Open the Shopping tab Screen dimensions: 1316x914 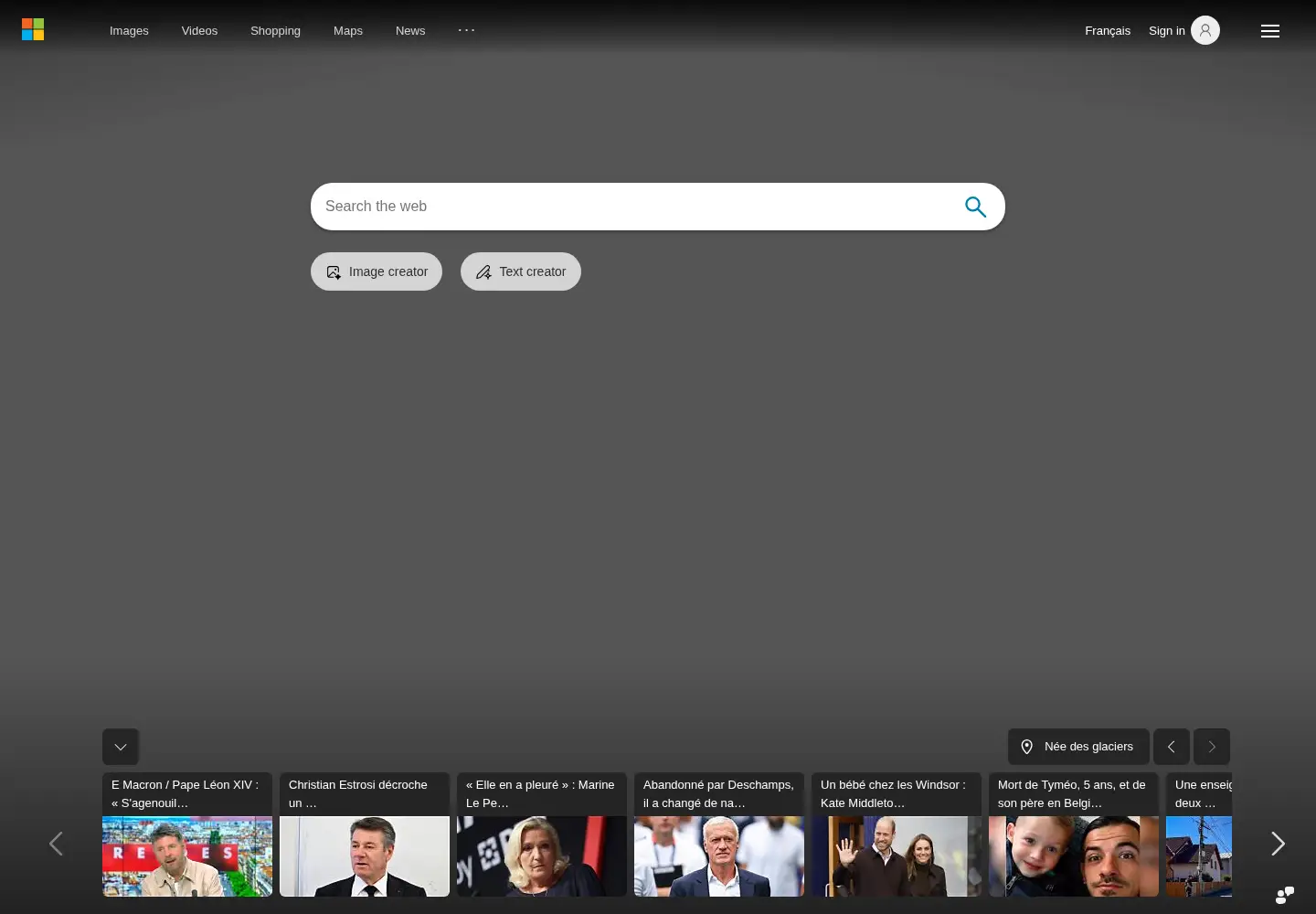coord(275,30)
